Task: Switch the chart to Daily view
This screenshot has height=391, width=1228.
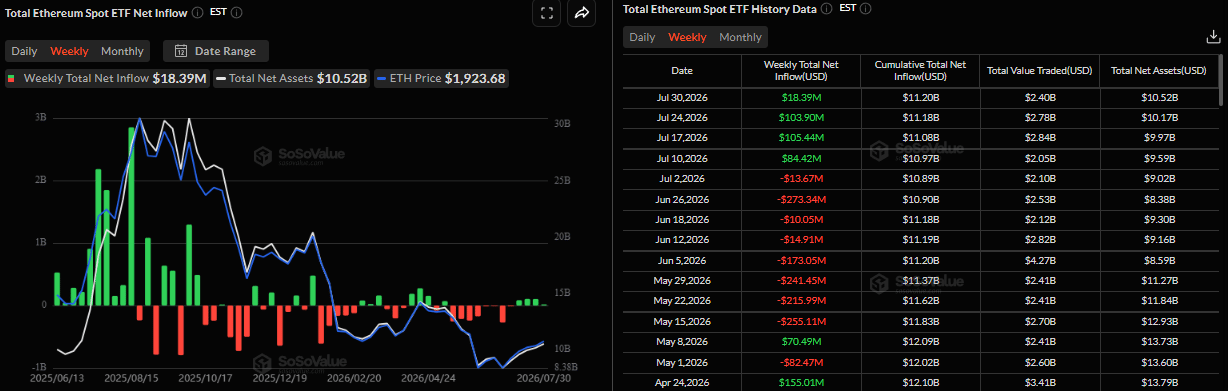Action: pyautogui.click(x=24, y=51)
